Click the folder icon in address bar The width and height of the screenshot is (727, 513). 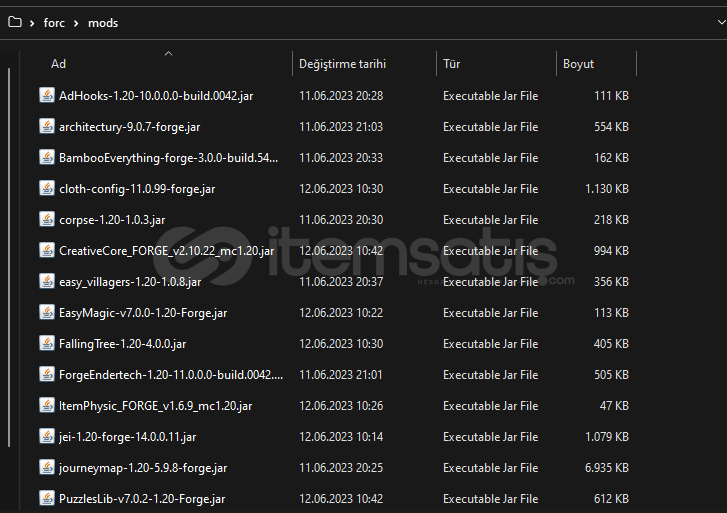[x=15, y=22]
